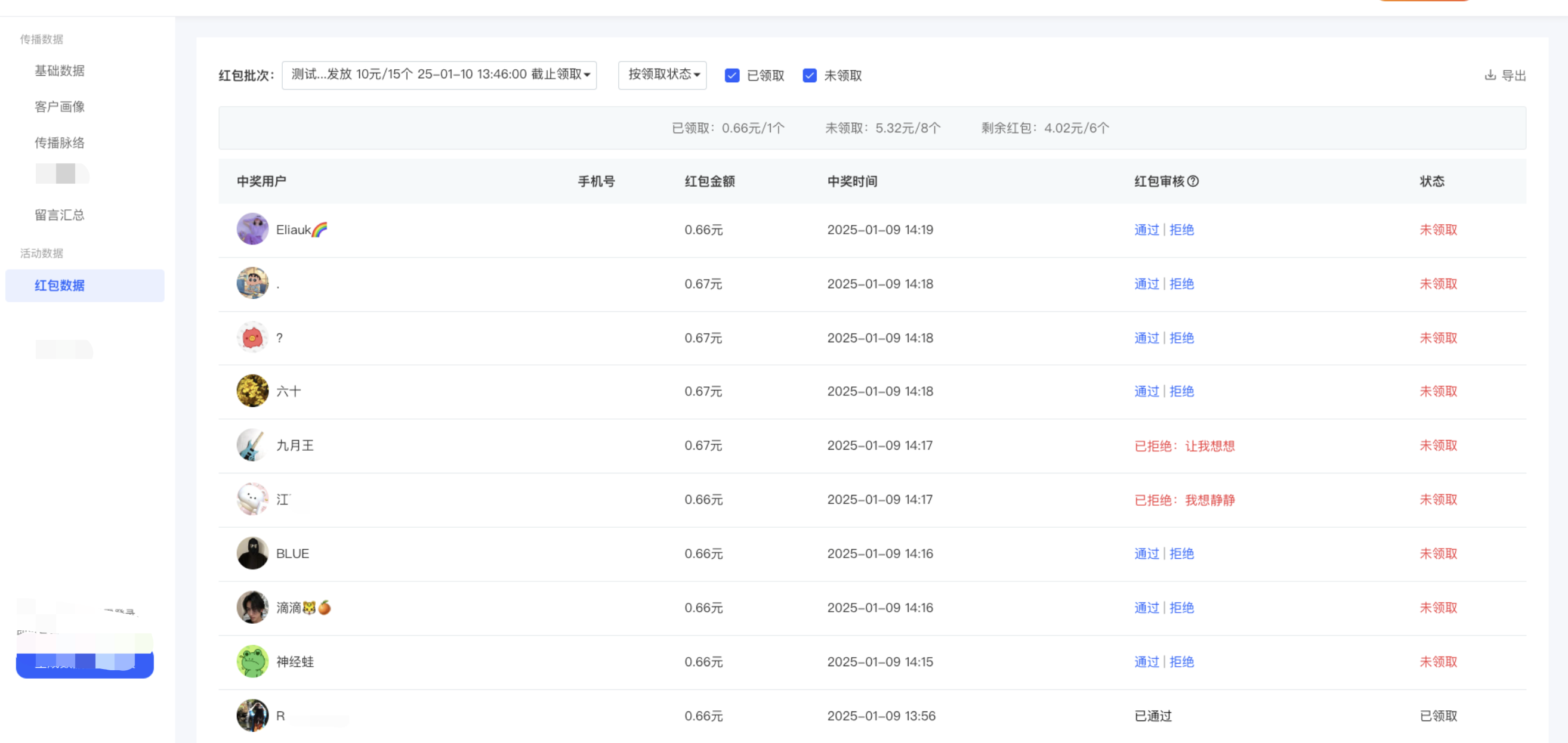Select 留言汇总 in sidebar menu
1568x743 pixels.
tap(60, 215)
